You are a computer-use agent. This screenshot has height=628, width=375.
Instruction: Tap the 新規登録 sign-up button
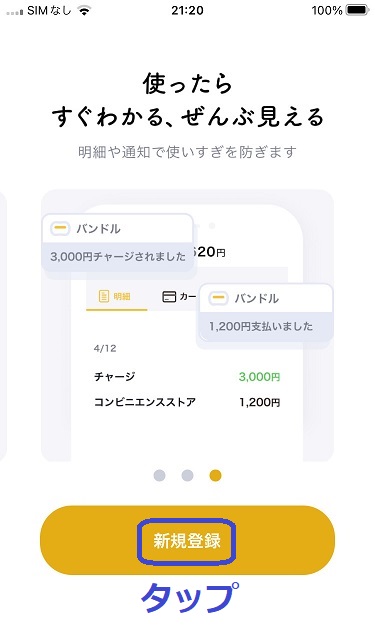coord(187,540)
